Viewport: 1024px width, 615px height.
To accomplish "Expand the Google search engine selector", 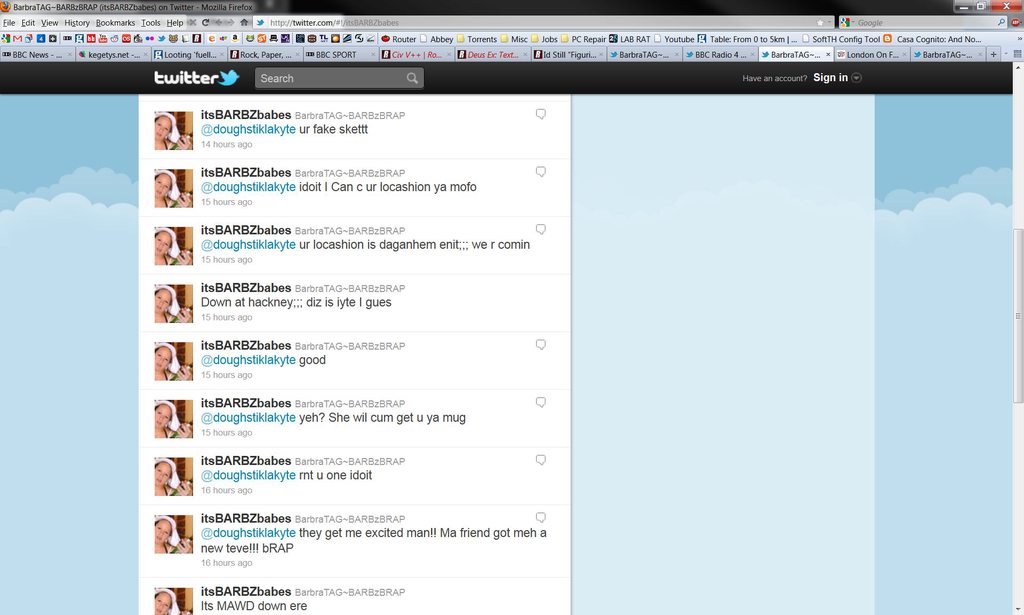I will pyautogui.click(x=849, y=22).
